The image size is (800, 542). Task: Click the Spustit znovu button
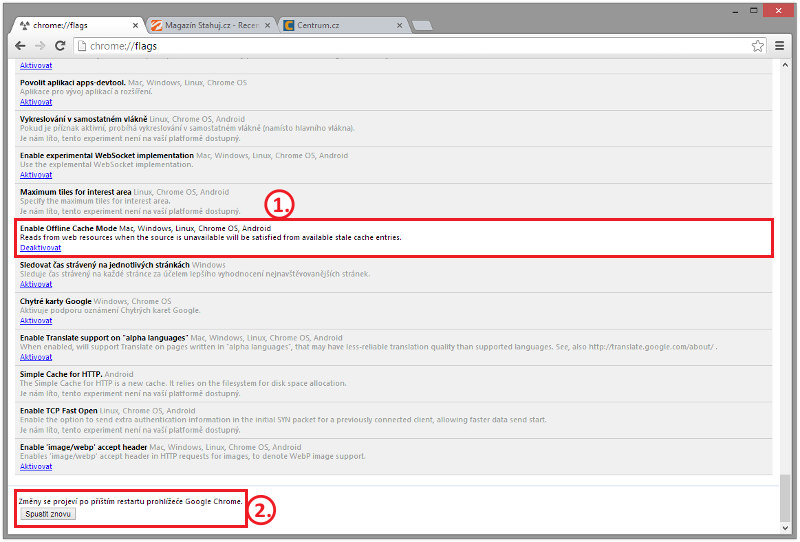(48, 514)
